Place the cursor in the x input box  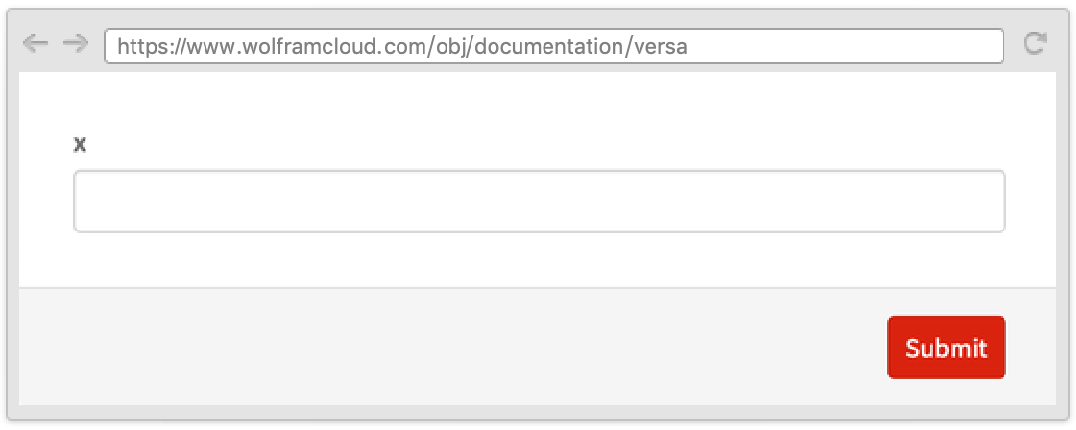[x=539, y=201]
